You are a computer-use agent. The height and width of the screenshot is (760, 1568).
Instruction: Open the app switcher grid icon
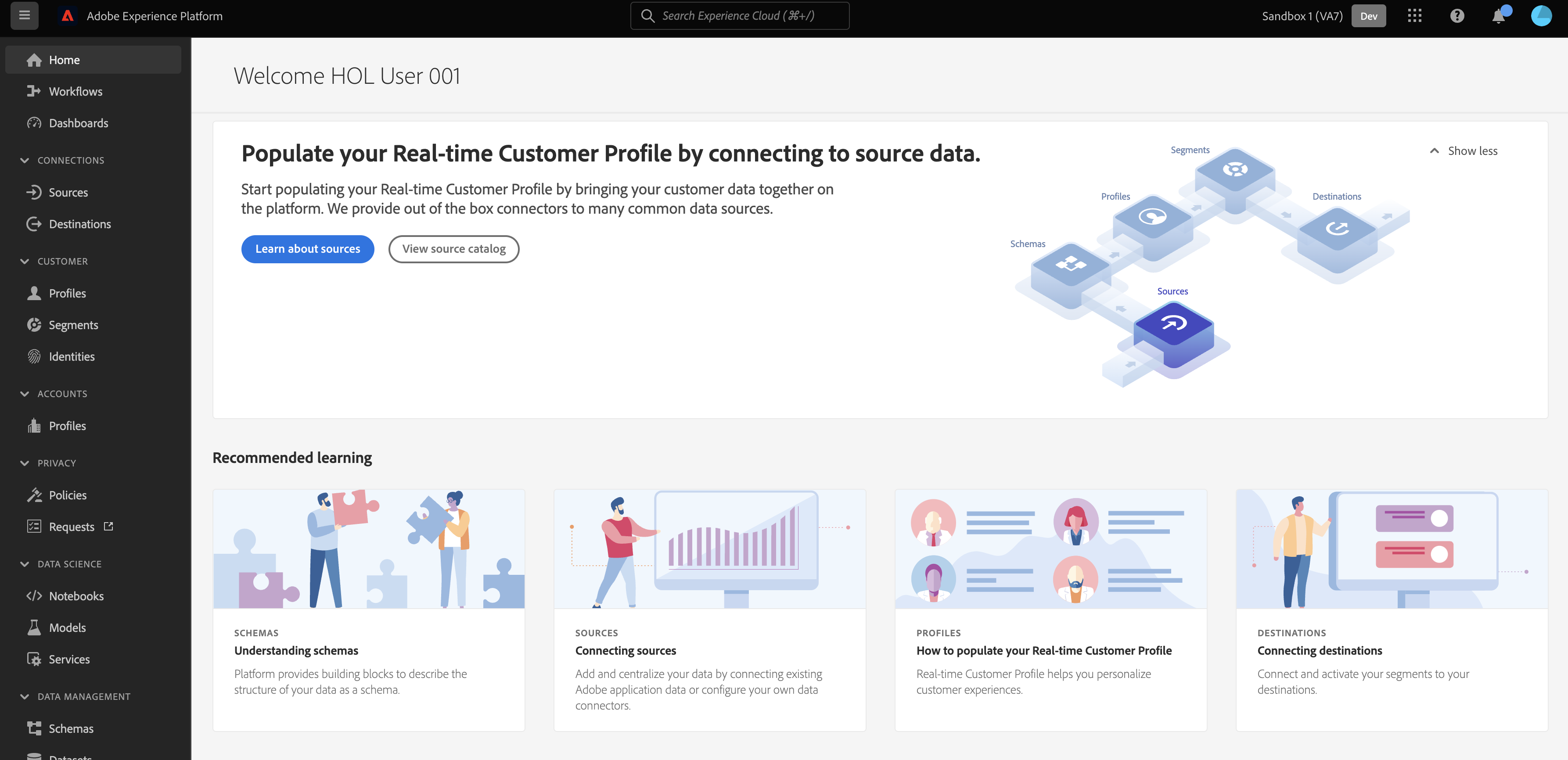[1415, 16]
